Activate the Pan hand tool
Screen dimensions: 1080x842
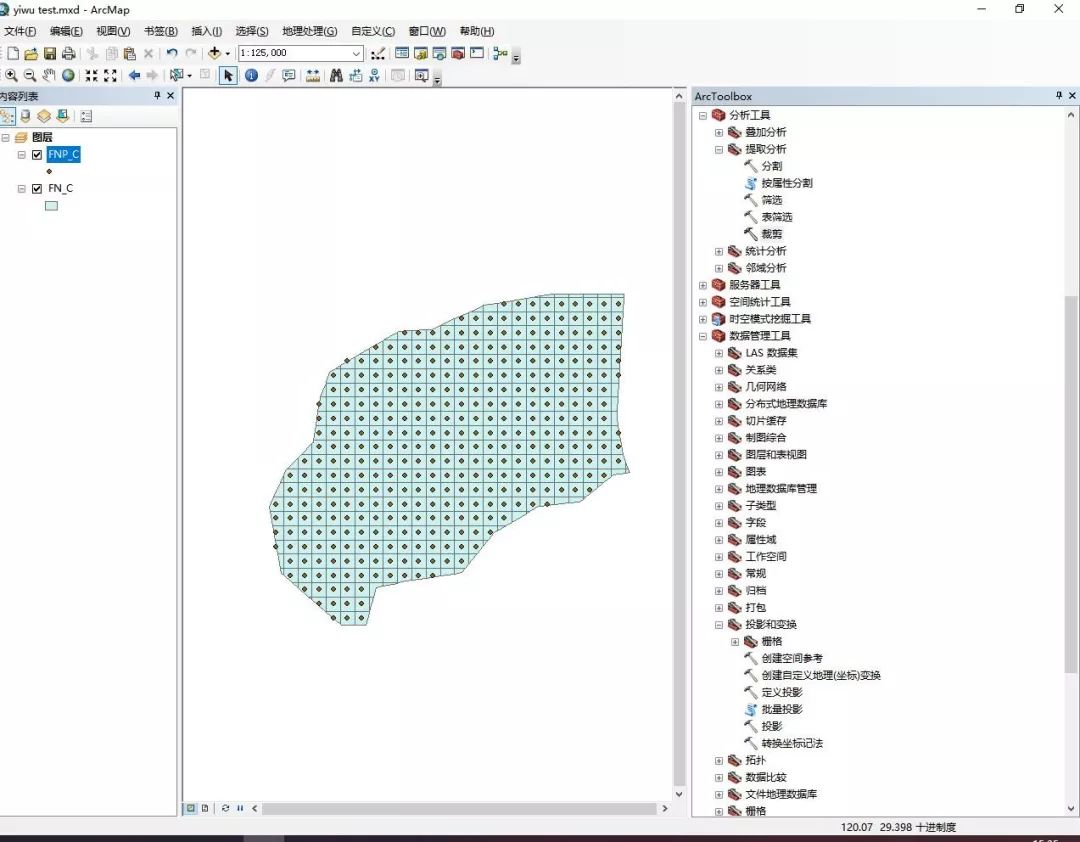point(49,75)
